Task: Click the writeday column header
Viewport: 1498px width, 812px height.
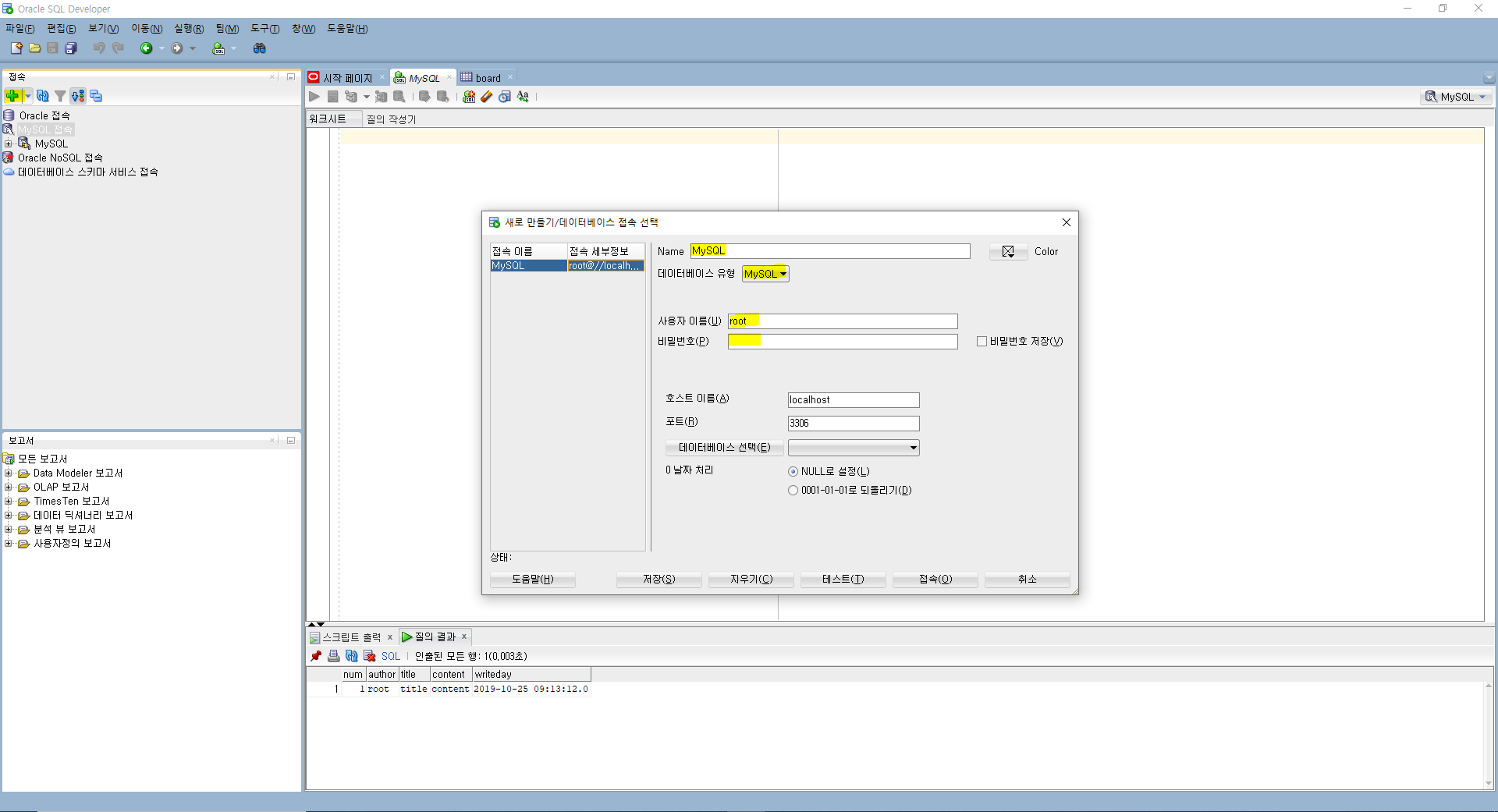Action: point(531,675)
